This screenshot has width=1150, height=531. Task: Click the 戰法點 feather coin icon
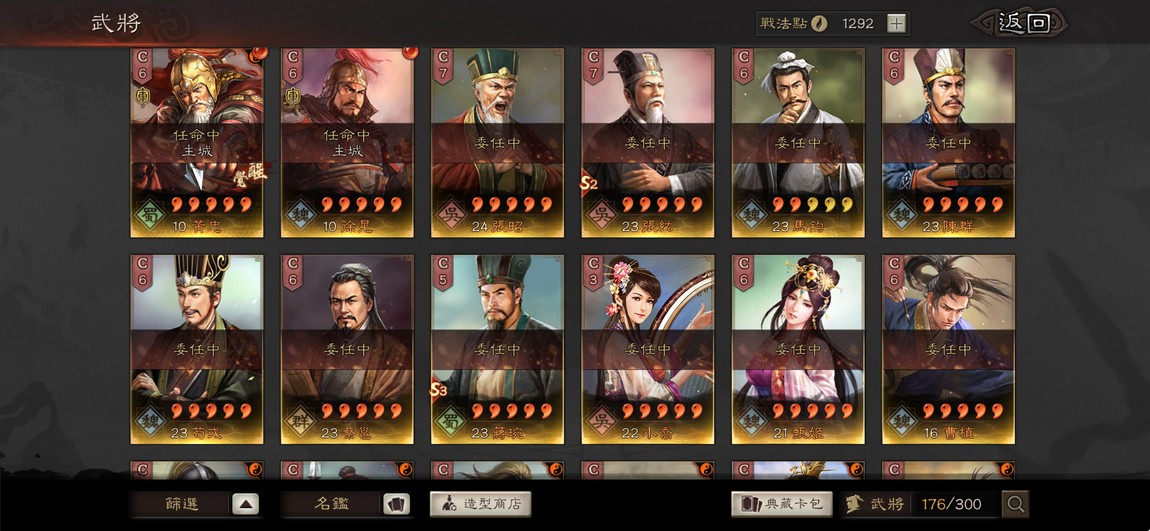[x=818, y=23]
